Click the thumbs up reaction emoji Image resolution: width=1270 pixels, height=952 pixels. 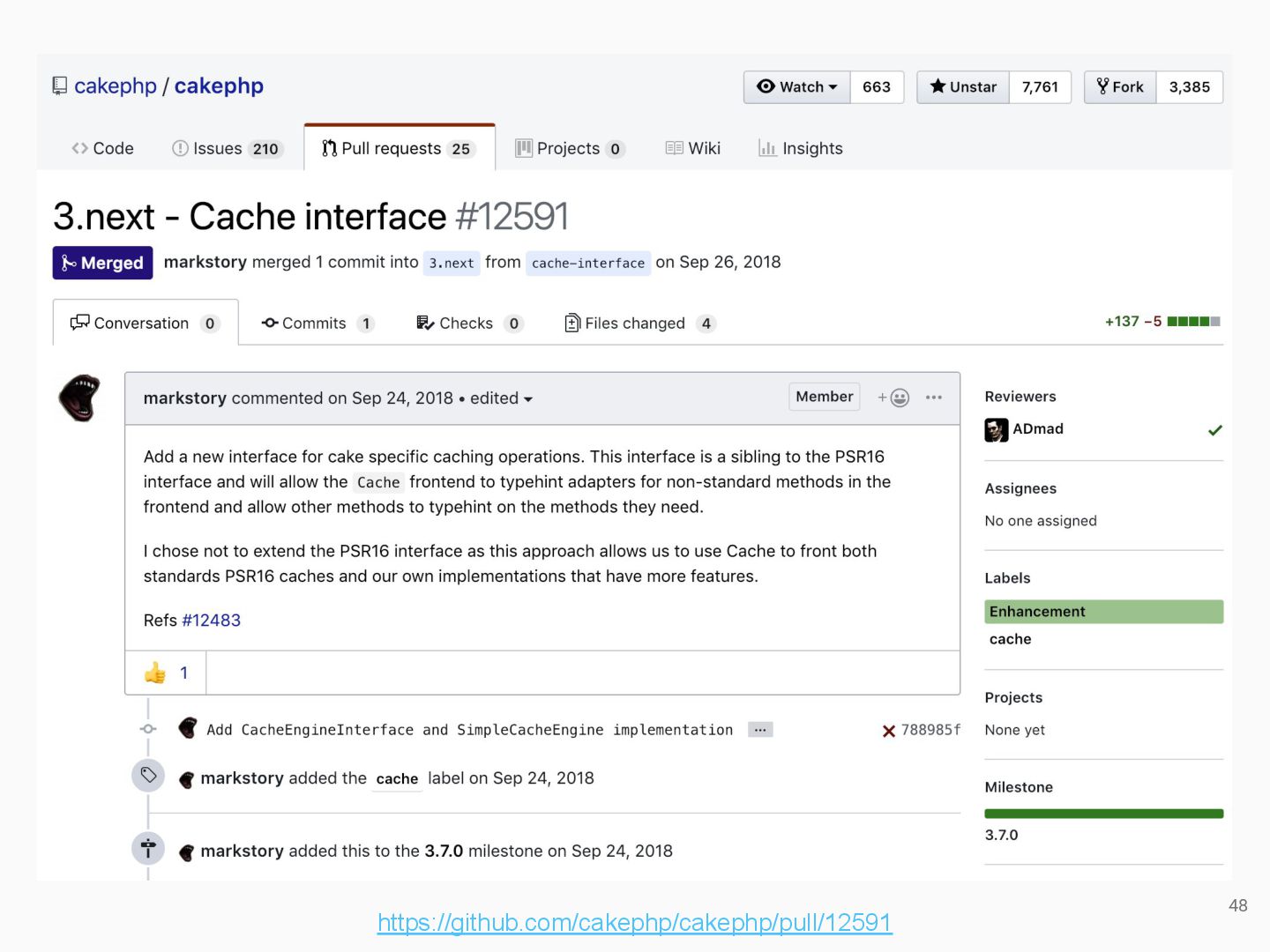pos(155,673)
